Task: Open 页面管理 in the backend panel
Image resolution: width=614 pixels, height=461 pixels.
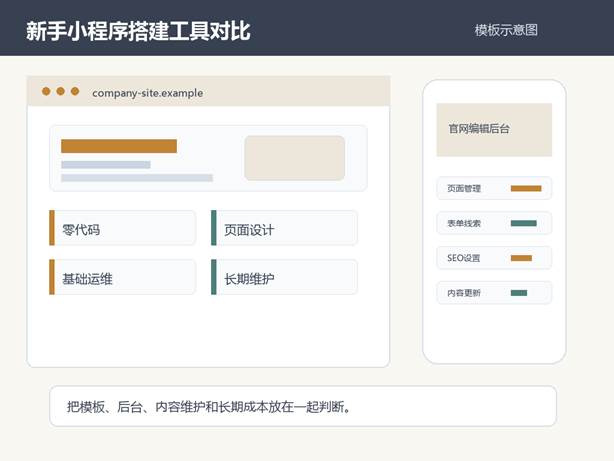Action: [x=494, y=188]
